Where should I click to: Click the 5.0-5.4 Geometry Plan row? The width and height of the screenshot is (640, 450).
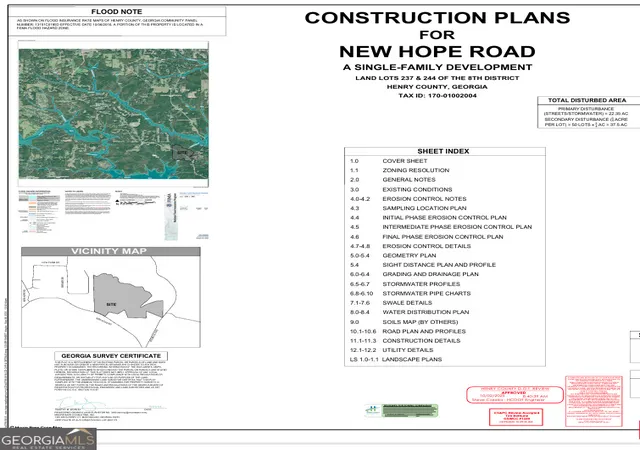(393, 256)
